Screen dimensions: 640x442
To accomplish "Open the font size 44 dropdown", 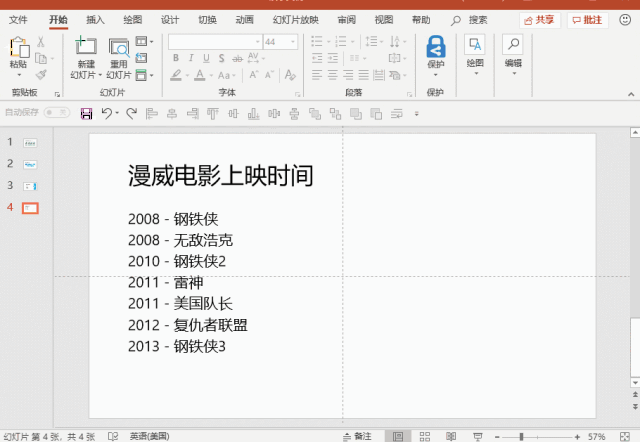I will [293, 42].
